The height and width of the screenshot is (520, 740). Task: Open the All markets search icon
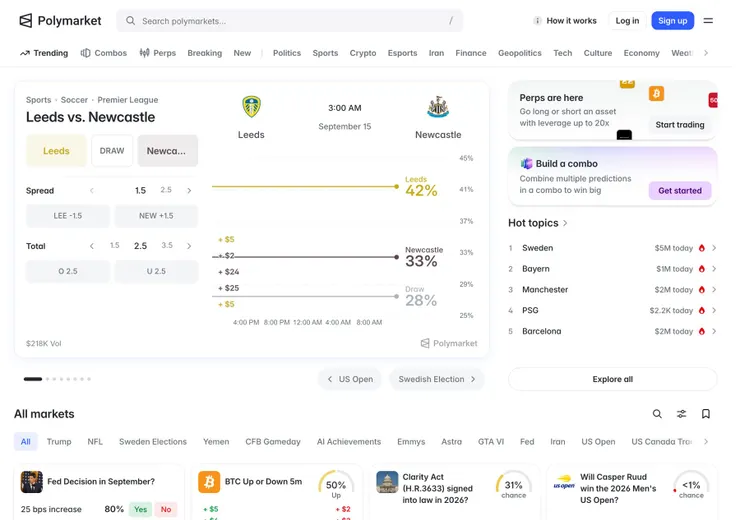(657, 414)
